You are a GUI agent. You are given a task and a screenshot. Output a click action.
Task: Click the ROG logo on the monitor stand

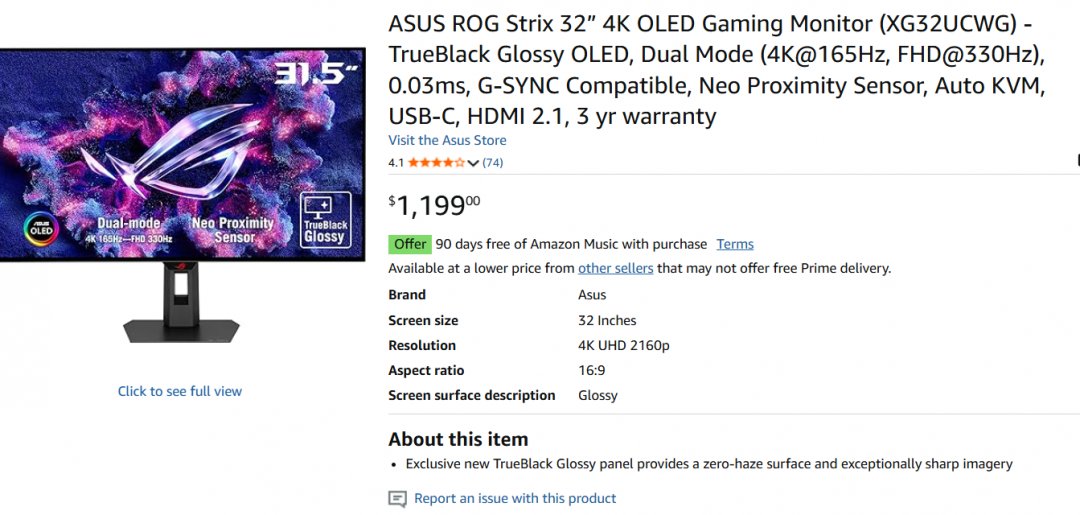[181, 267]
